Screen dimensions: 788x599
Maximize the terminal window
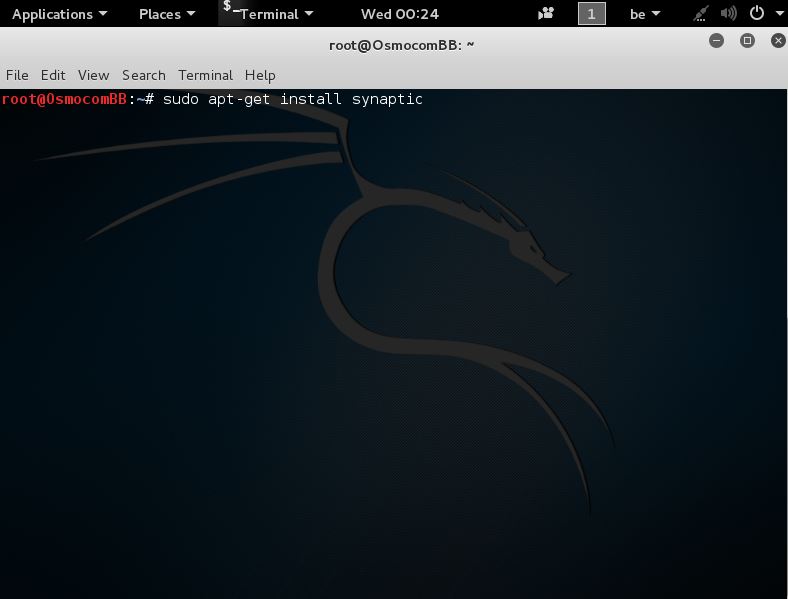tap(747, 41)
